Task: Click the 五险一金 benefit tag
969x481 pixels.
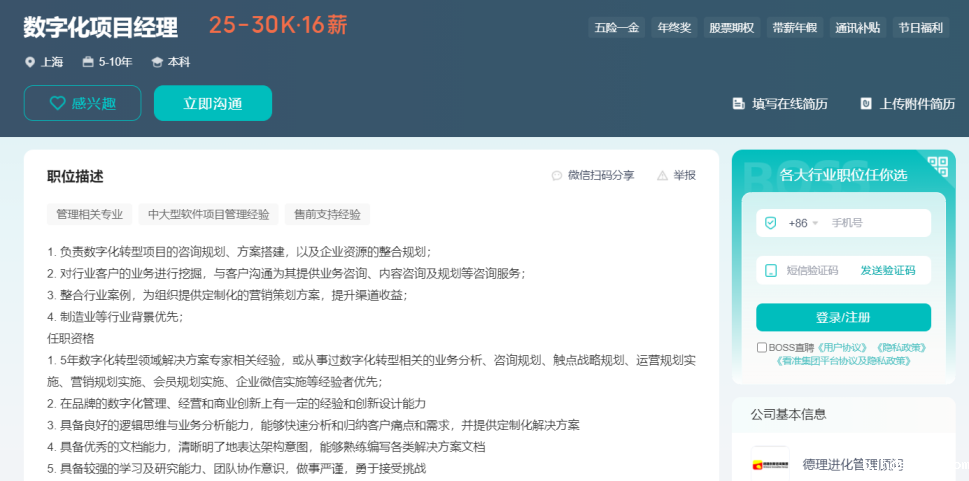Action: (616, 28)
